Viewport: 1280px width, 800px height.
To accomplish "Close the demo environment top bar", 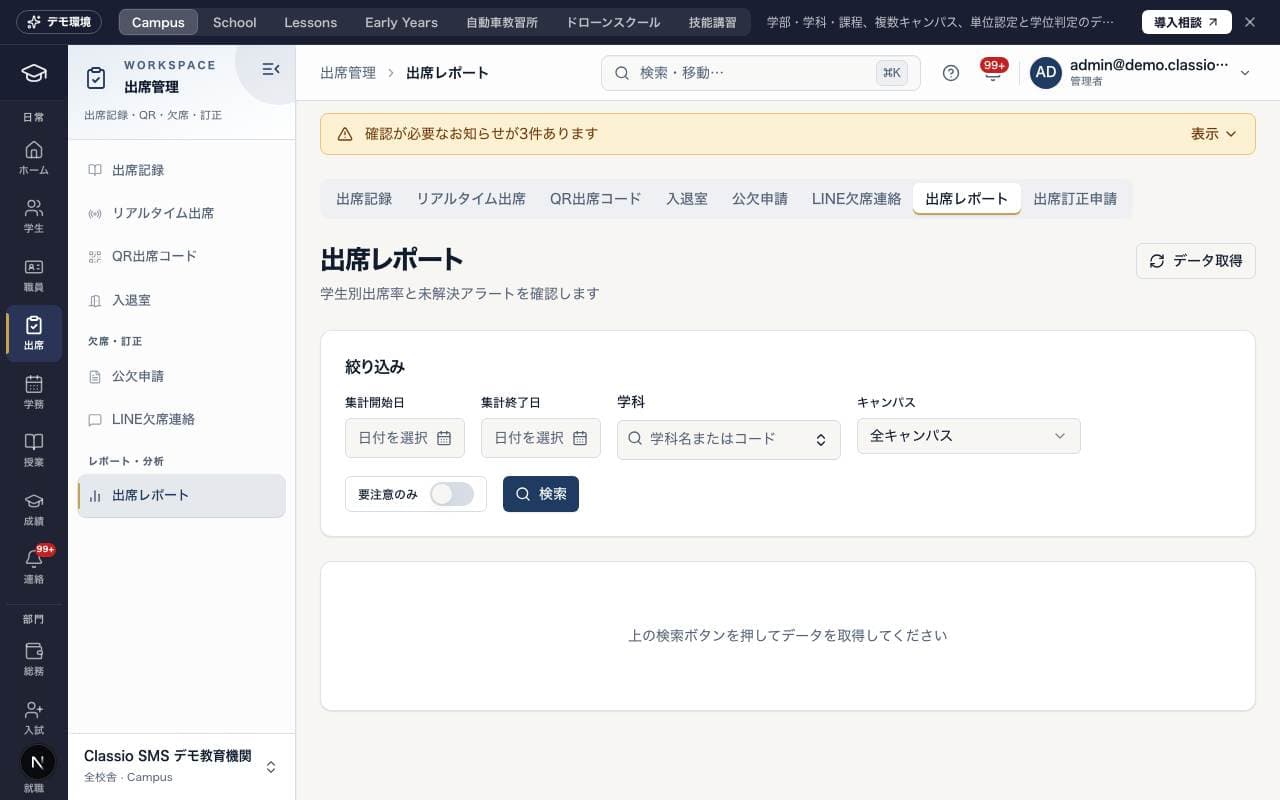I will [x=1249, y=22].
